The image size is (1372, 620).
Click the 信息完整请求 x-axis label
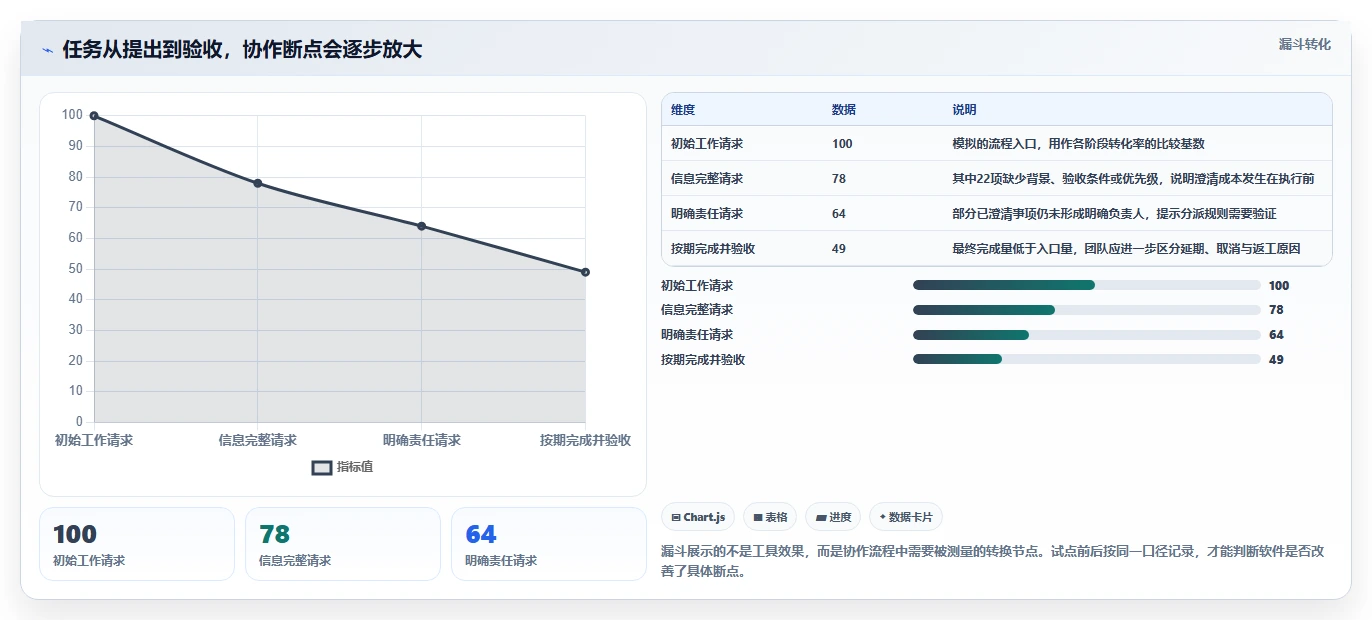pos(258,440)
